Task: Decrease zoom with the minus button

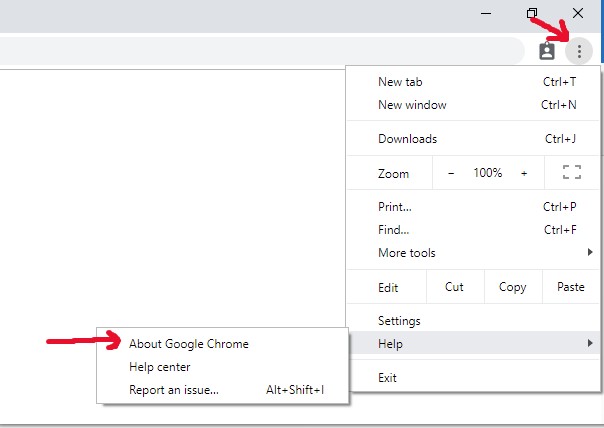Action: [x=451, y=173]
